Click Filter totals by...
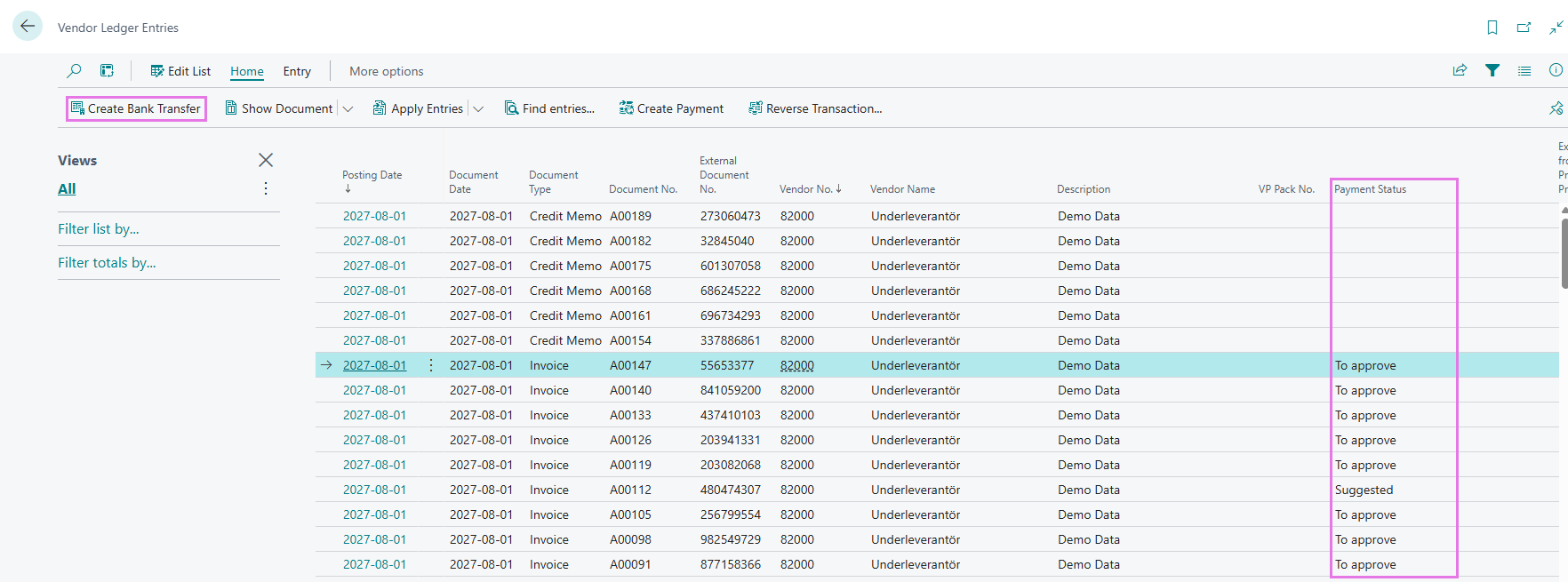The height and width of the screenshot is (582, 1568). point(107,263)
